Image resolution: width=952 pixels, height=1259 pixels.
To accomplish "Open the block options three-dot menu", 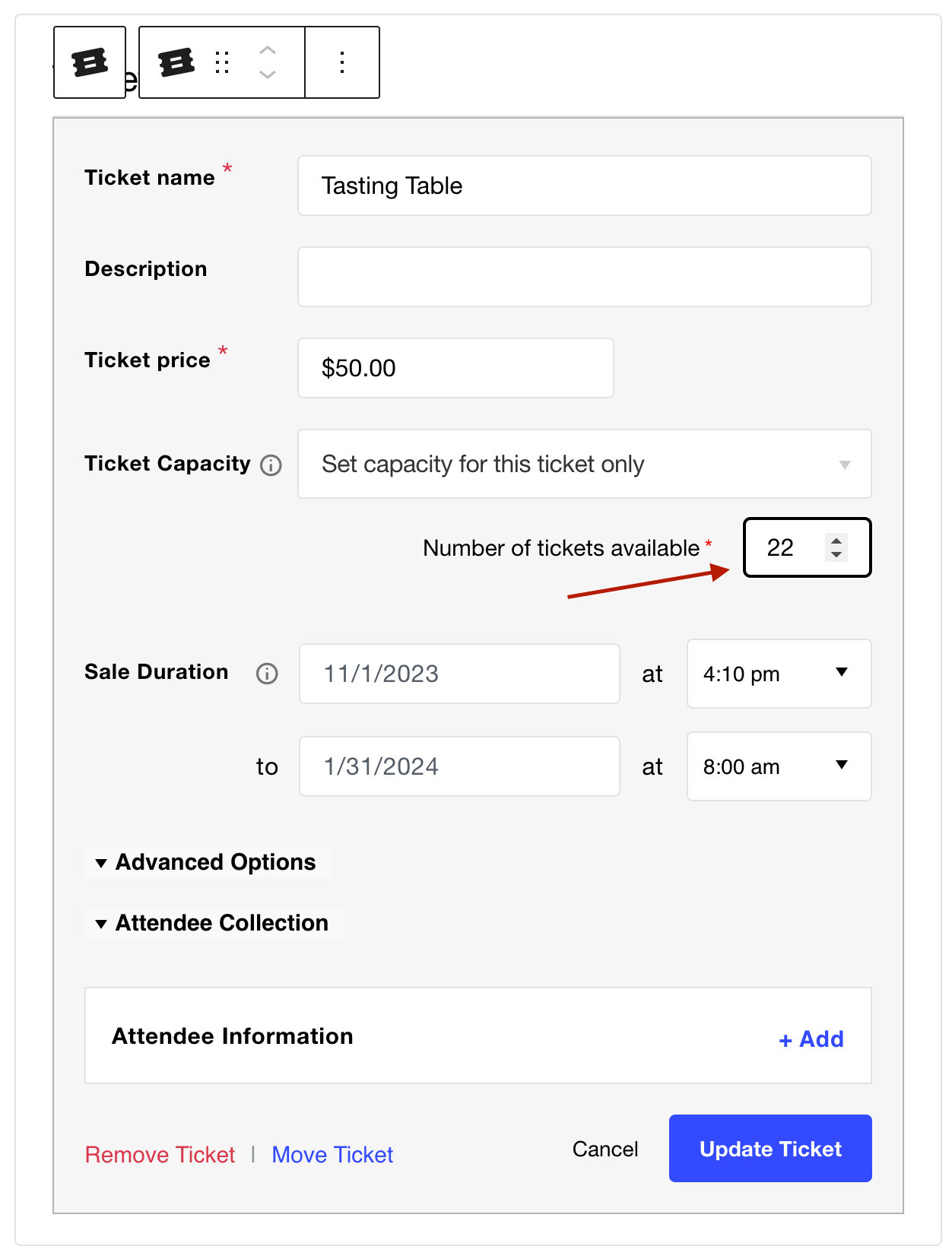I will (341, 62).
